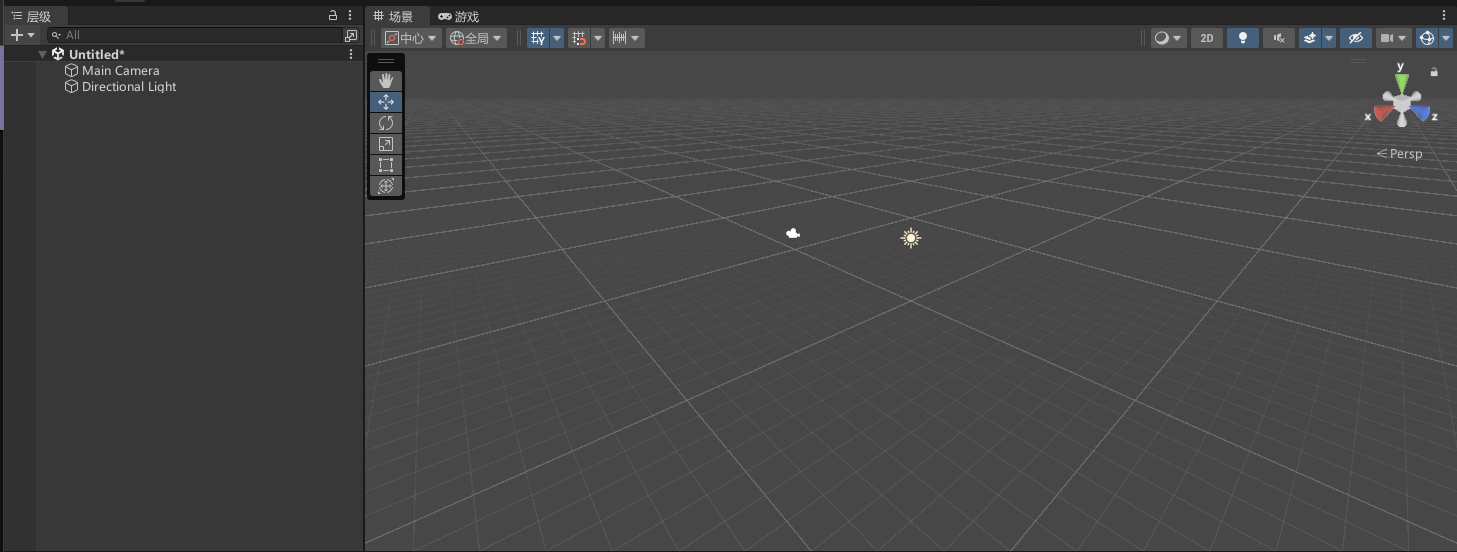
Task: Click the create object plus button
Action: tap(16, 35)
